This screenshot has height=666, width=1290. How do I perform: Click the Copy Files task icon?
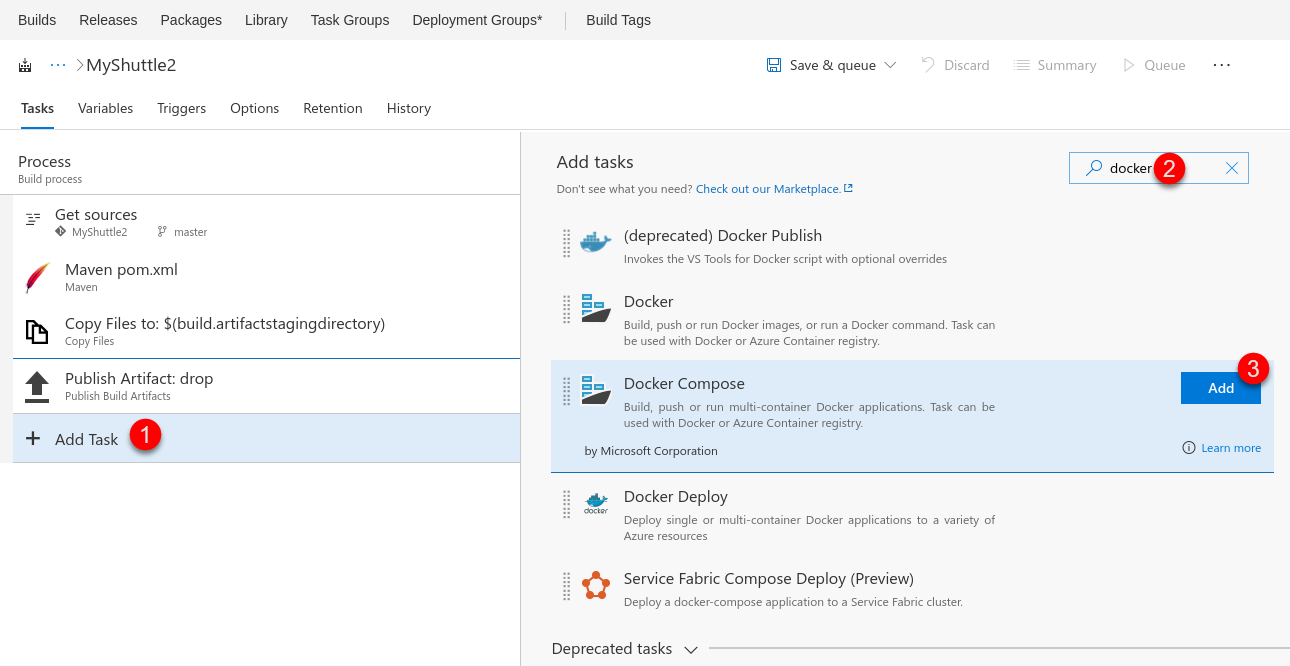37,332
